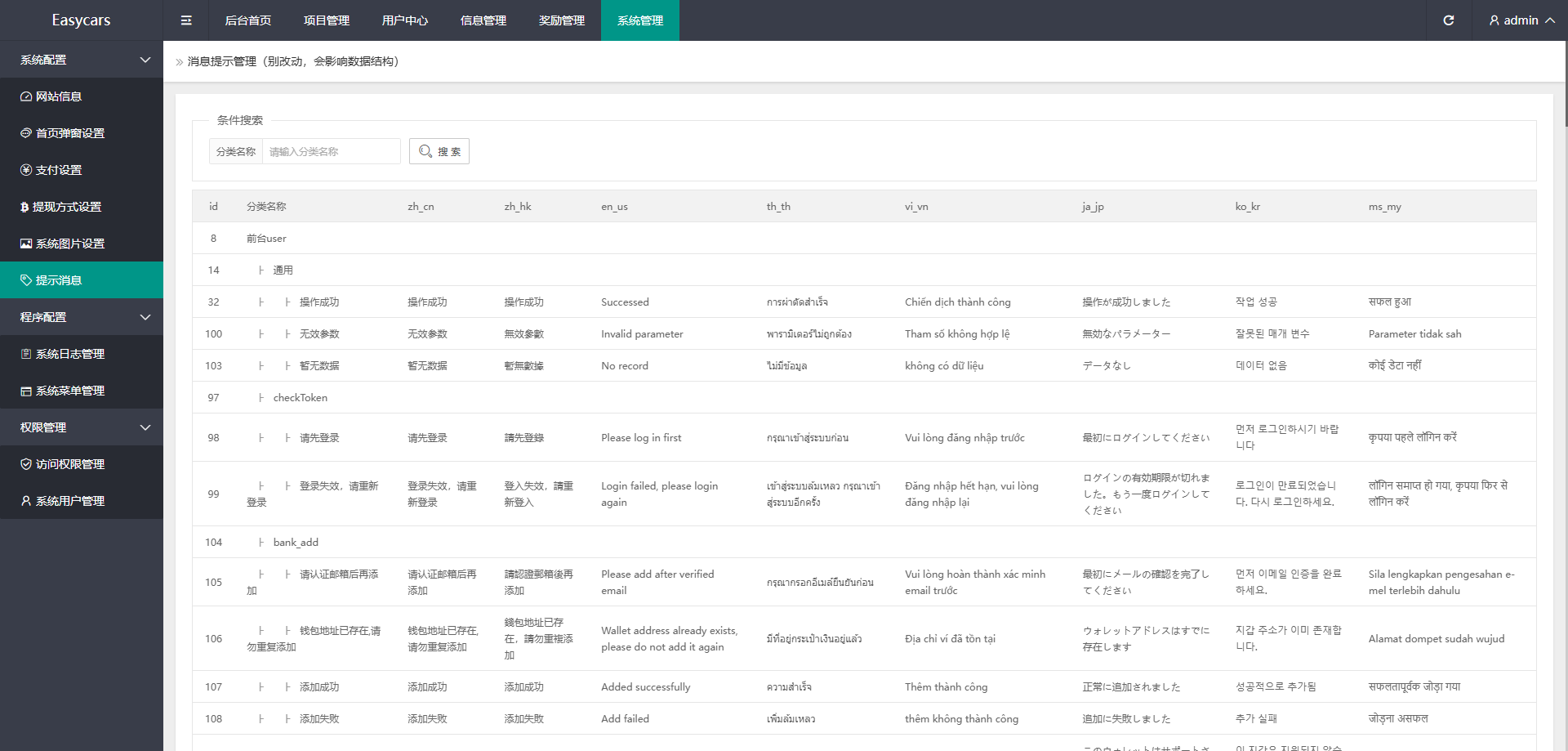
Task: Switch to 用户中心 top menu
Action: (404, 20)
